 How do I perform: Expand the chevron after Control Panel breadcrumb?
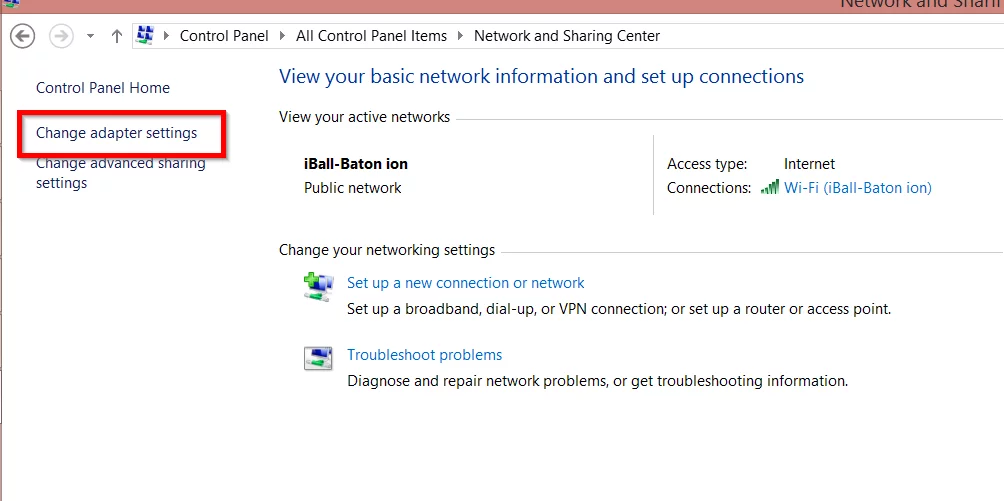(x=282, y=36)
